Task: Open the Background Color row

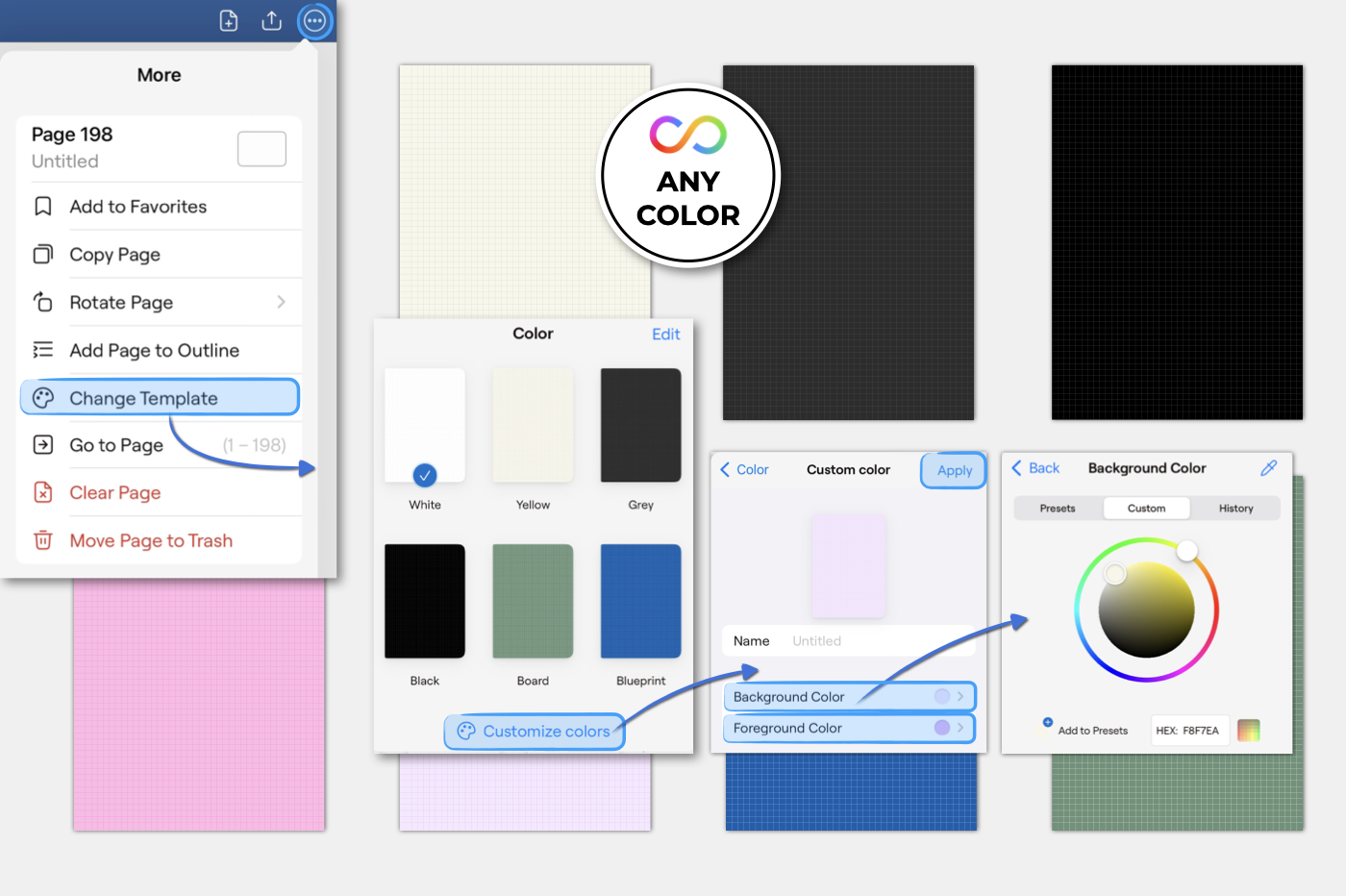Action: point(849,697)
